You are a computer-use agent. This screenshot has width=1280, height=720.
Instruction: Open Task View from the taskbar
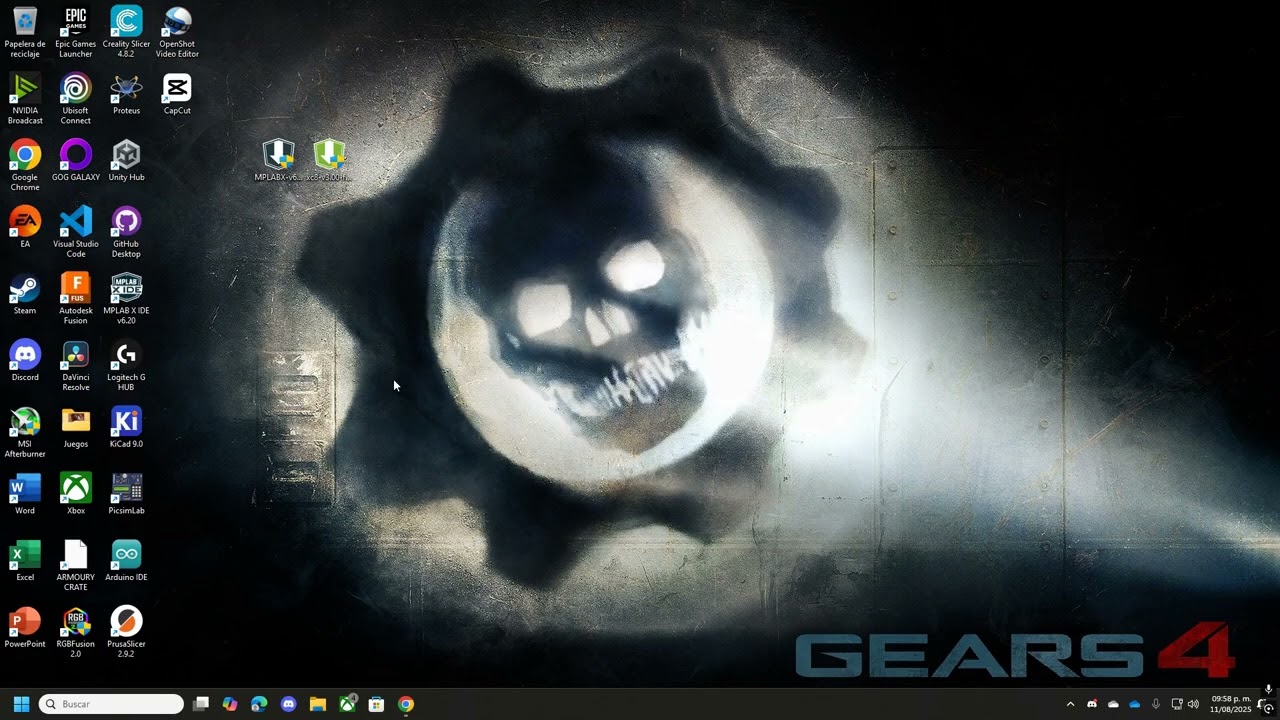coord(201,704)
